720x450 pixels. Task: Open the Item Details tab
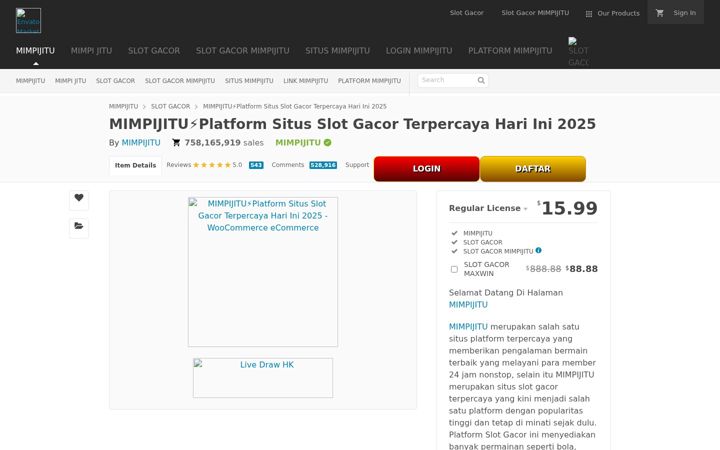pyautogui.click(x=135, y=165)
